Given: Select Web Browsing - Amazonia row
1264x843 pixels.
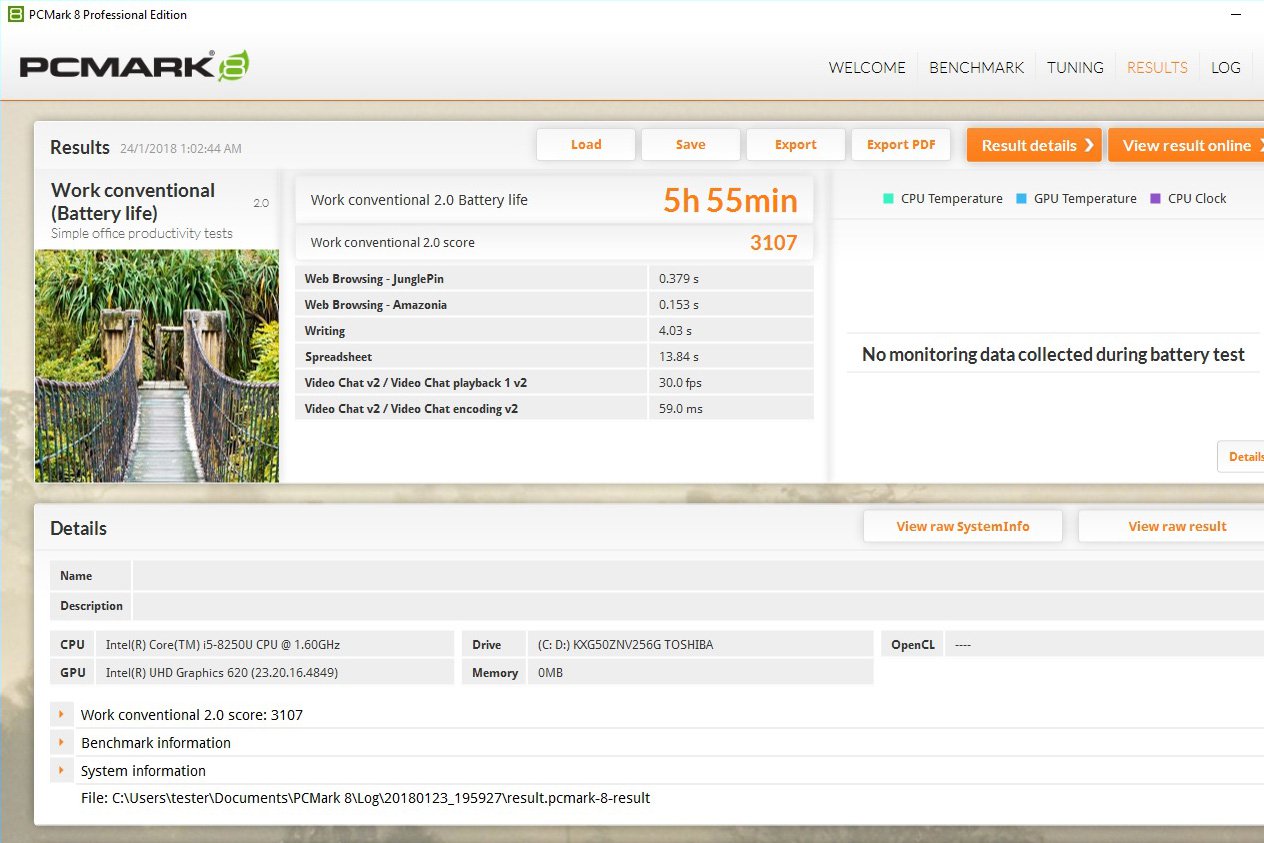Looking at the screenshot, I should (x=554, y=305).
